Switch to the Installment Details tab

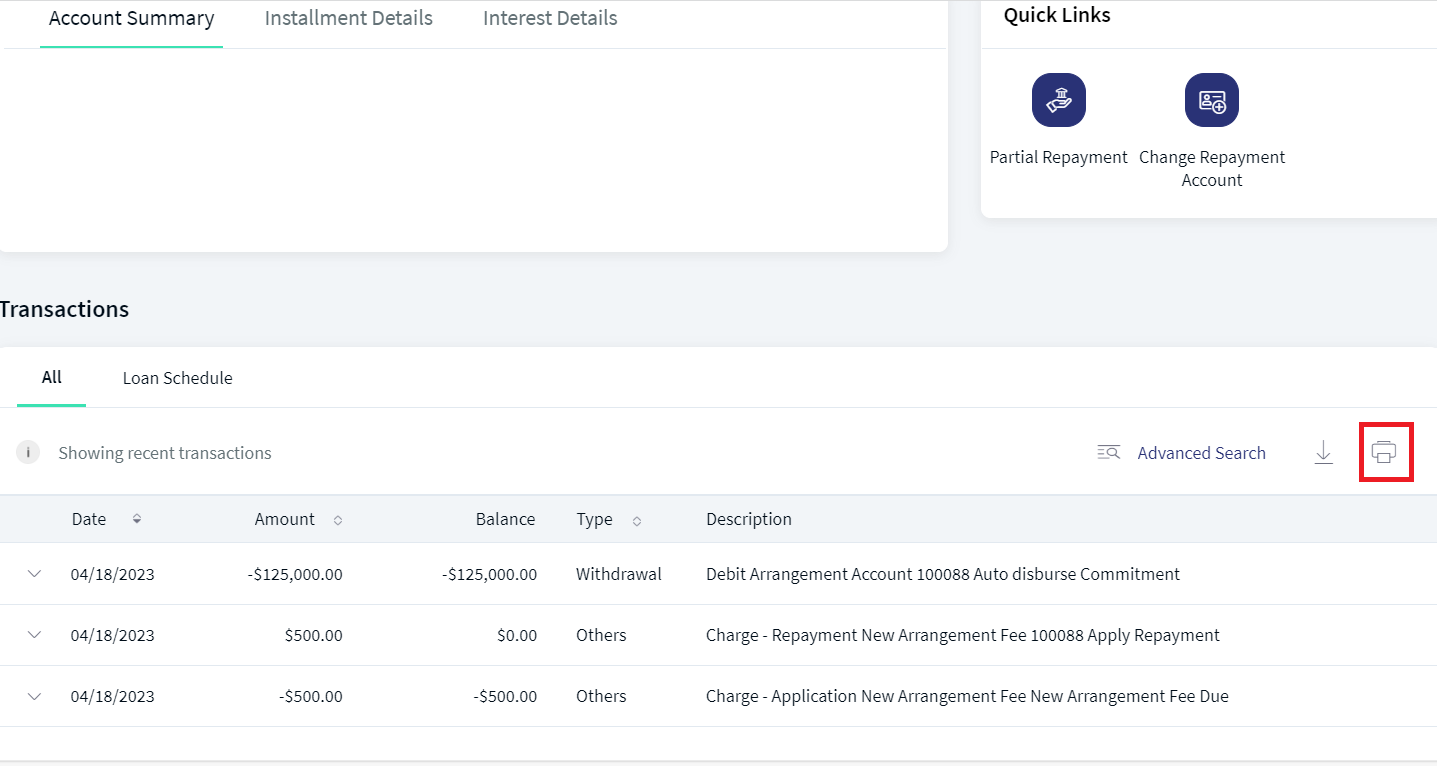pos(349,18)
